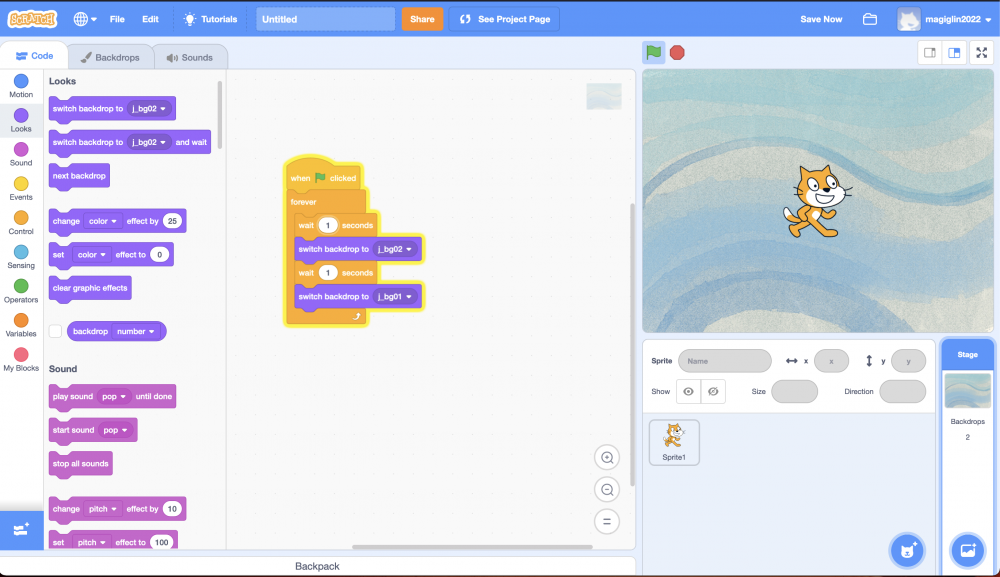Viewport: 1000px width, 577px height.
Task: Select the Operators block category
Action: point(21,291)
